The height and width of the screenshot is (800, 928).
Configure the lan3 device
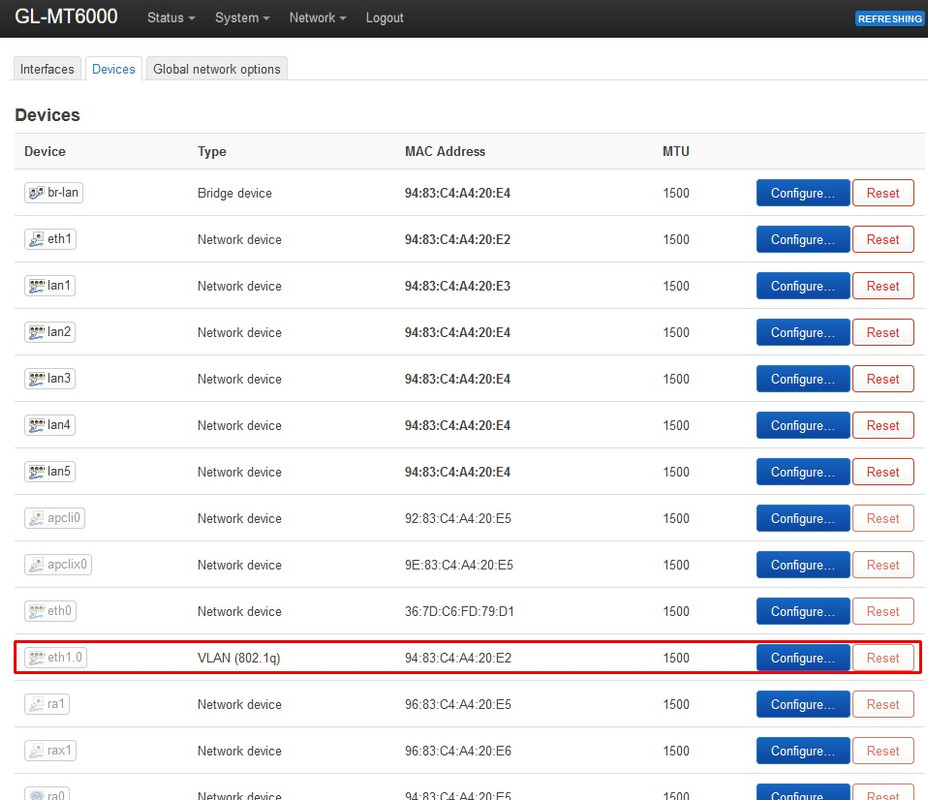click(803, 379)
